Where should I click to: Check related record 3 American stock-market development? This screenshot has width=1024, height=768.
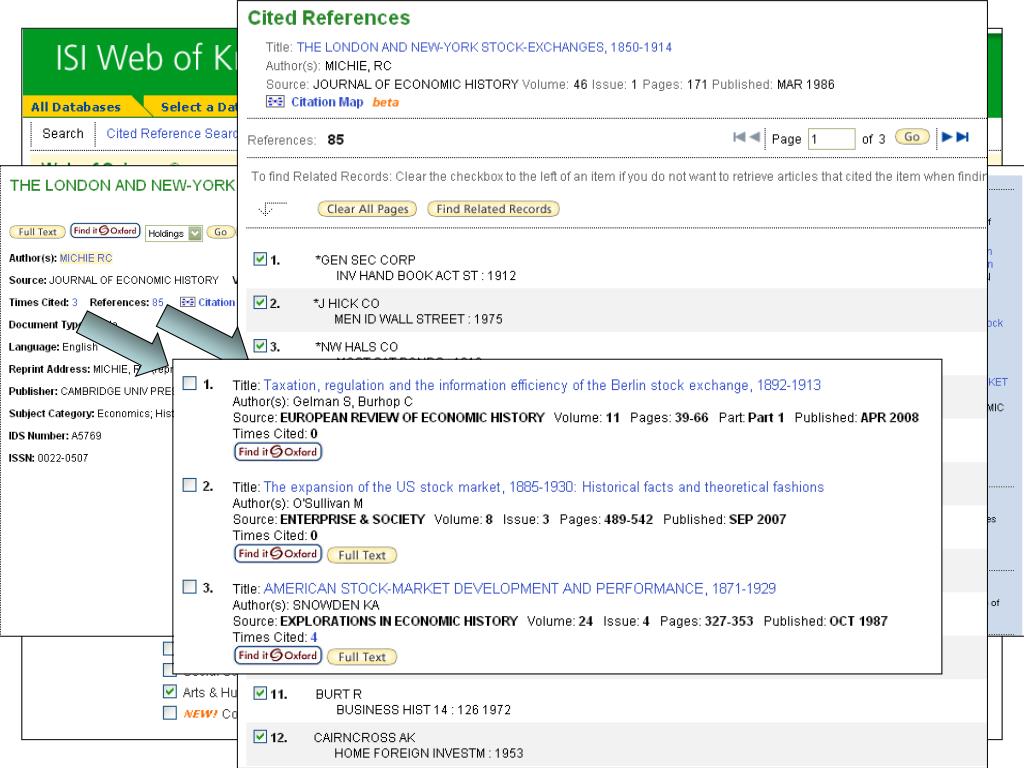coord(189,586)
